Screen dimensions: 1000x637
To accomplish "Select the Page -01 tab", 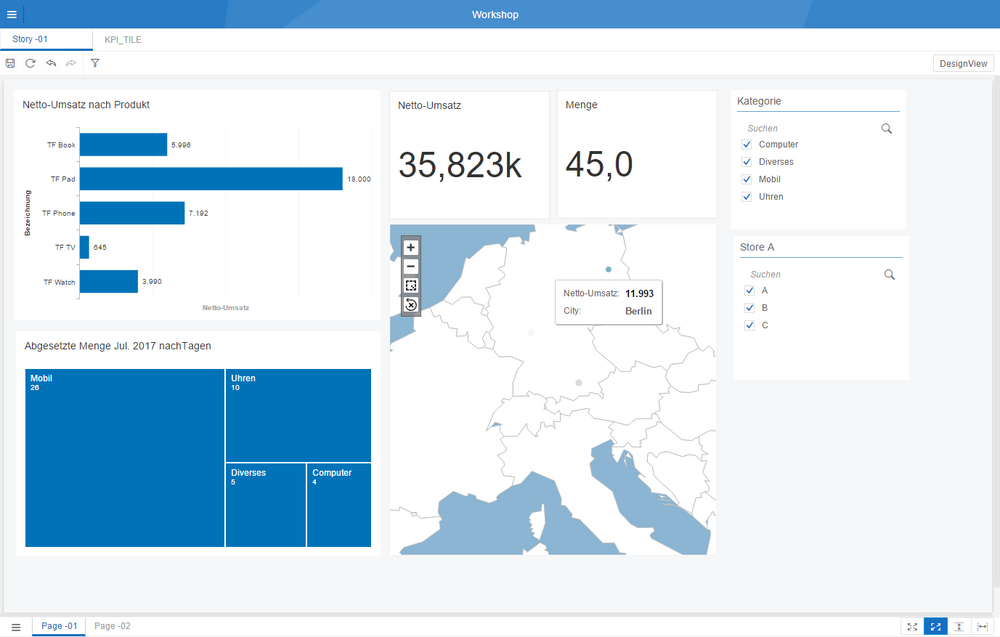I will pyautogui.click(x=59, y=626).
